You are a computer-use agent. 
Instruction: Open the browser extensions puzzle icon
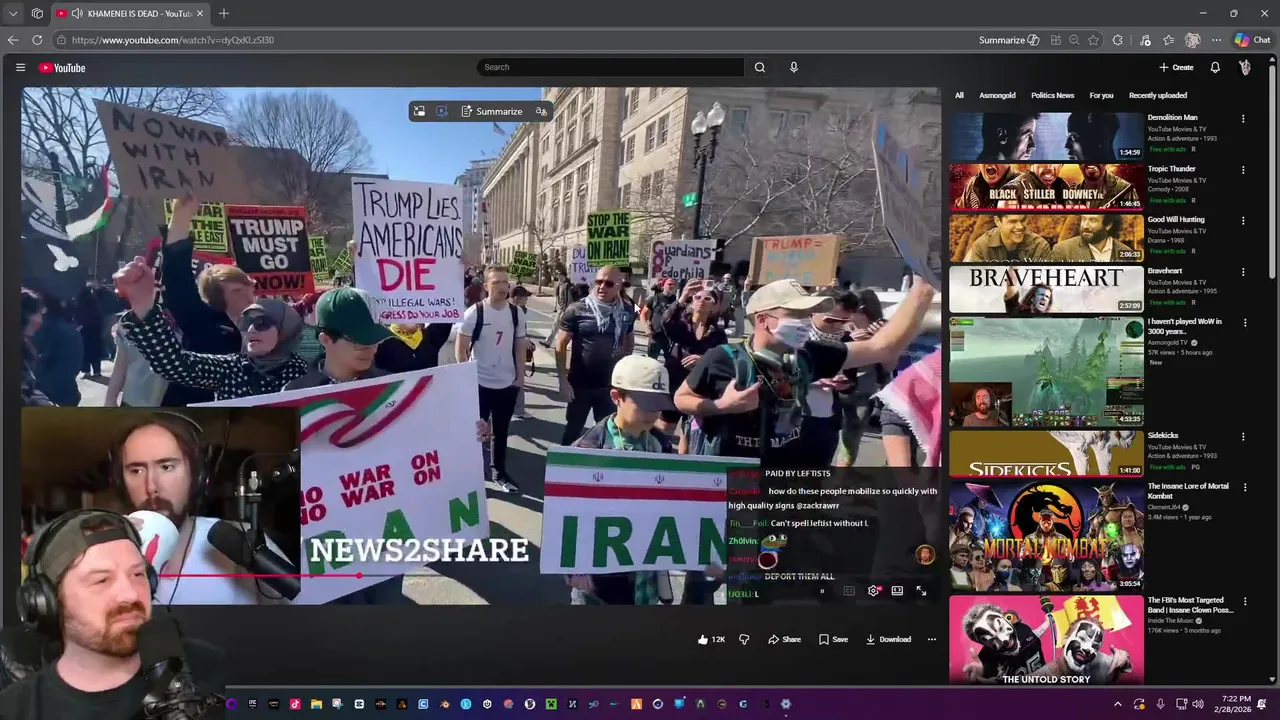coord(1117,40)
